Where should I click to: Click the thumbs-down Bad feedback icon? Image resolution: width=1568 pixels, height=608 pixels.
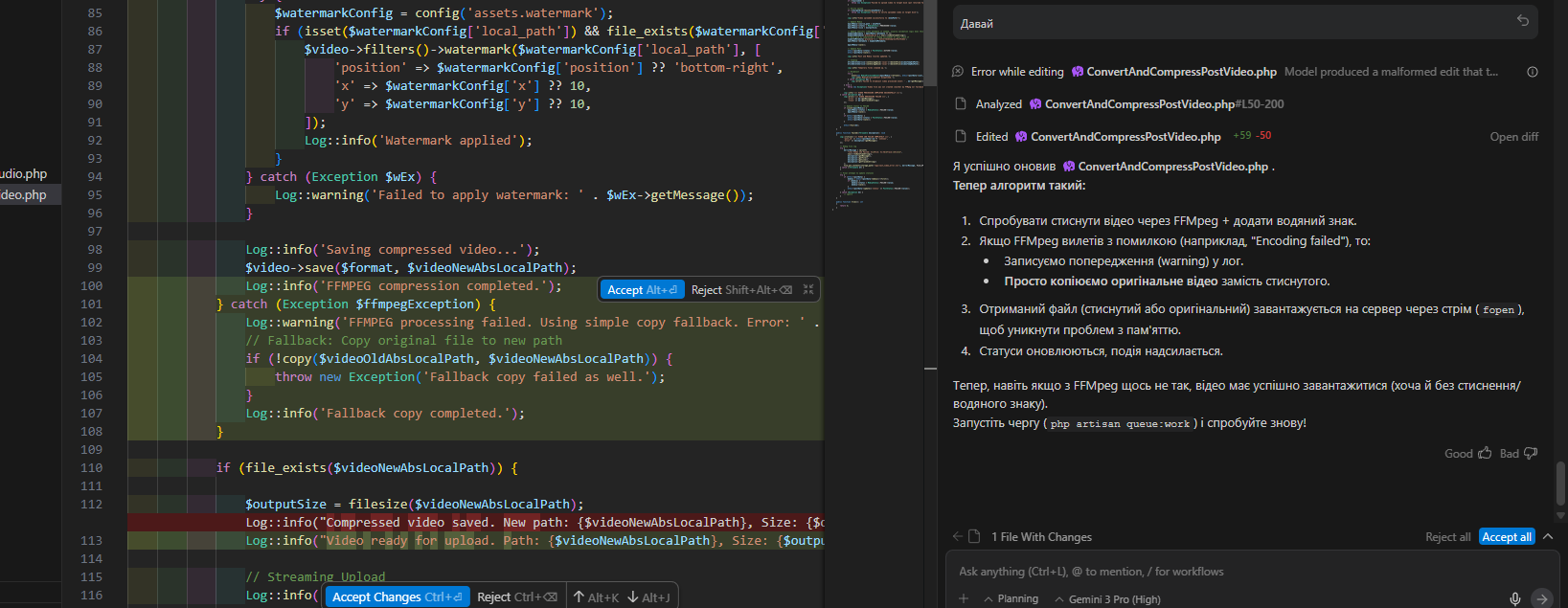coord(1530,453)
